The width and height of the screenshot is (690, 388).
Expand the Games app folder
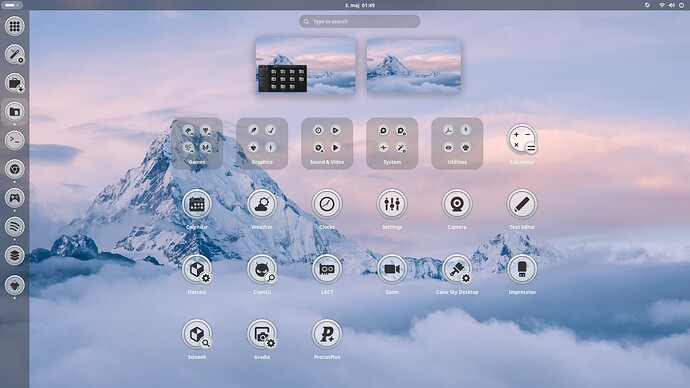197,143
